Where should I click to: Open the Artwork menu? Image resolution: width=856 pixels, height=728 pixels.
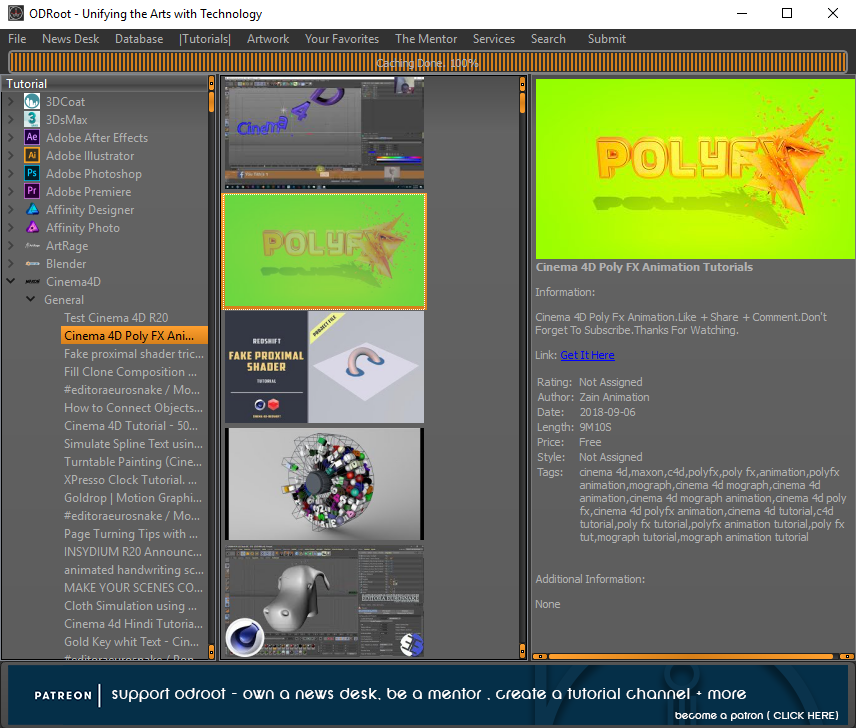267,39
